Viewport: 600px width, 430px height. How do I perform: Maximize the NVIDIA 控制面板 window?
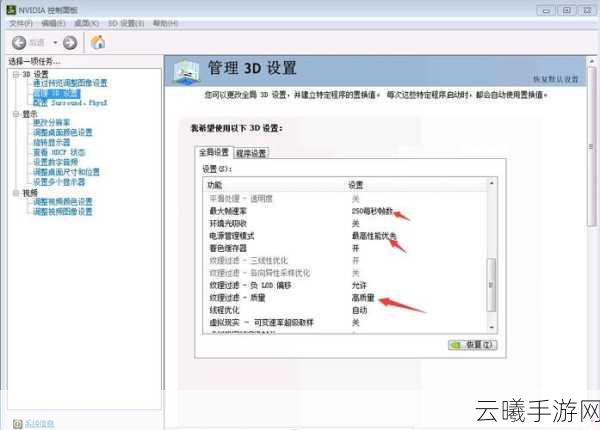[567, 10]
